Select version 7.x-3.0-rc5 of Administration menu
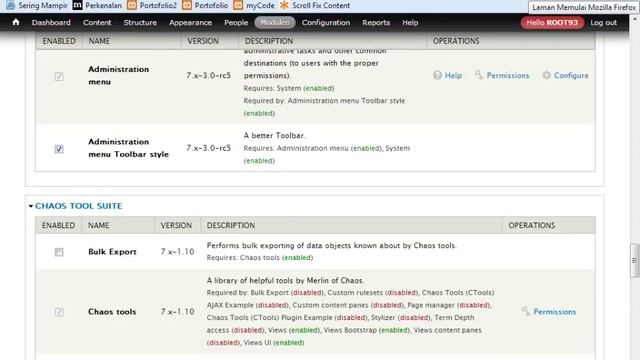640x360 pixels. [209, 75]
